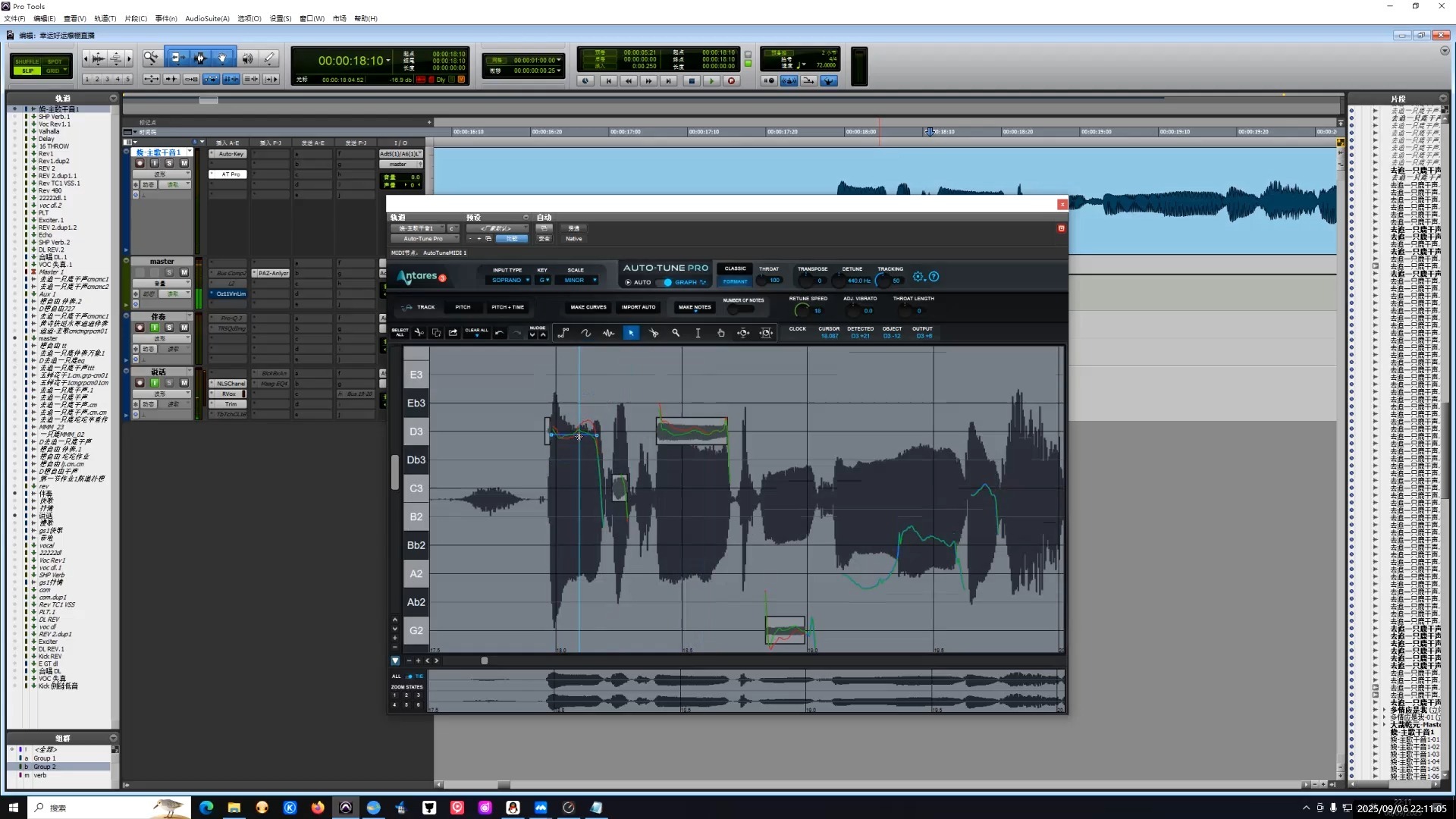Open the 窗口(W) menu

pos(312,18)
